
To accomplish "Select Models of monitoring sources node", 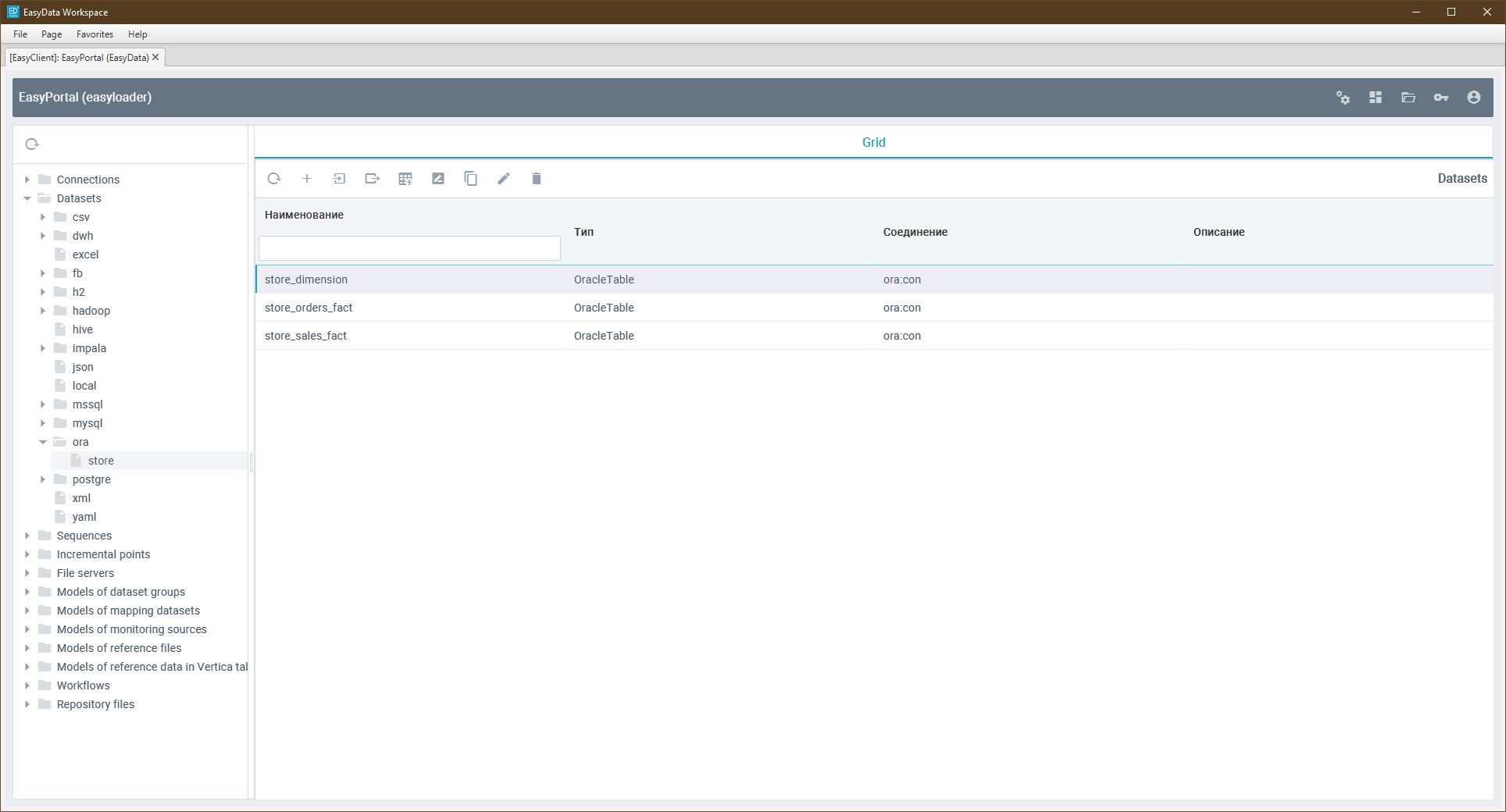I will (132, 629).
